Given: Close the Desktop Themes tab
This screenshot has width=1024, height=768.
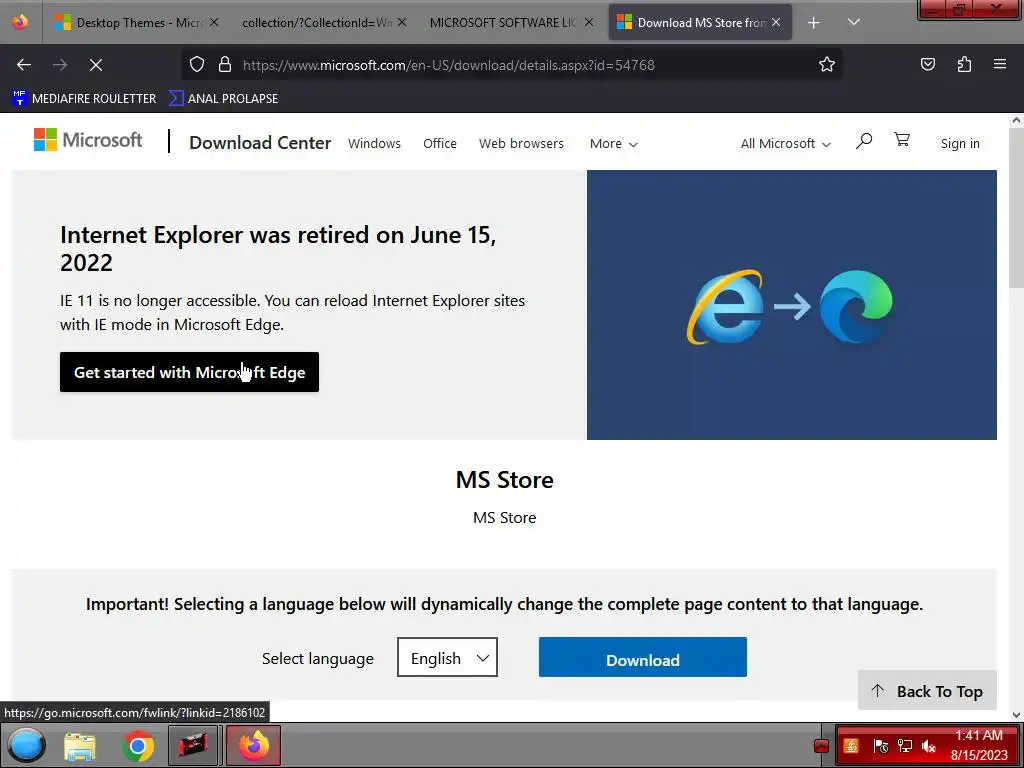Looking at the screenshot, I should tap(214, 23).
